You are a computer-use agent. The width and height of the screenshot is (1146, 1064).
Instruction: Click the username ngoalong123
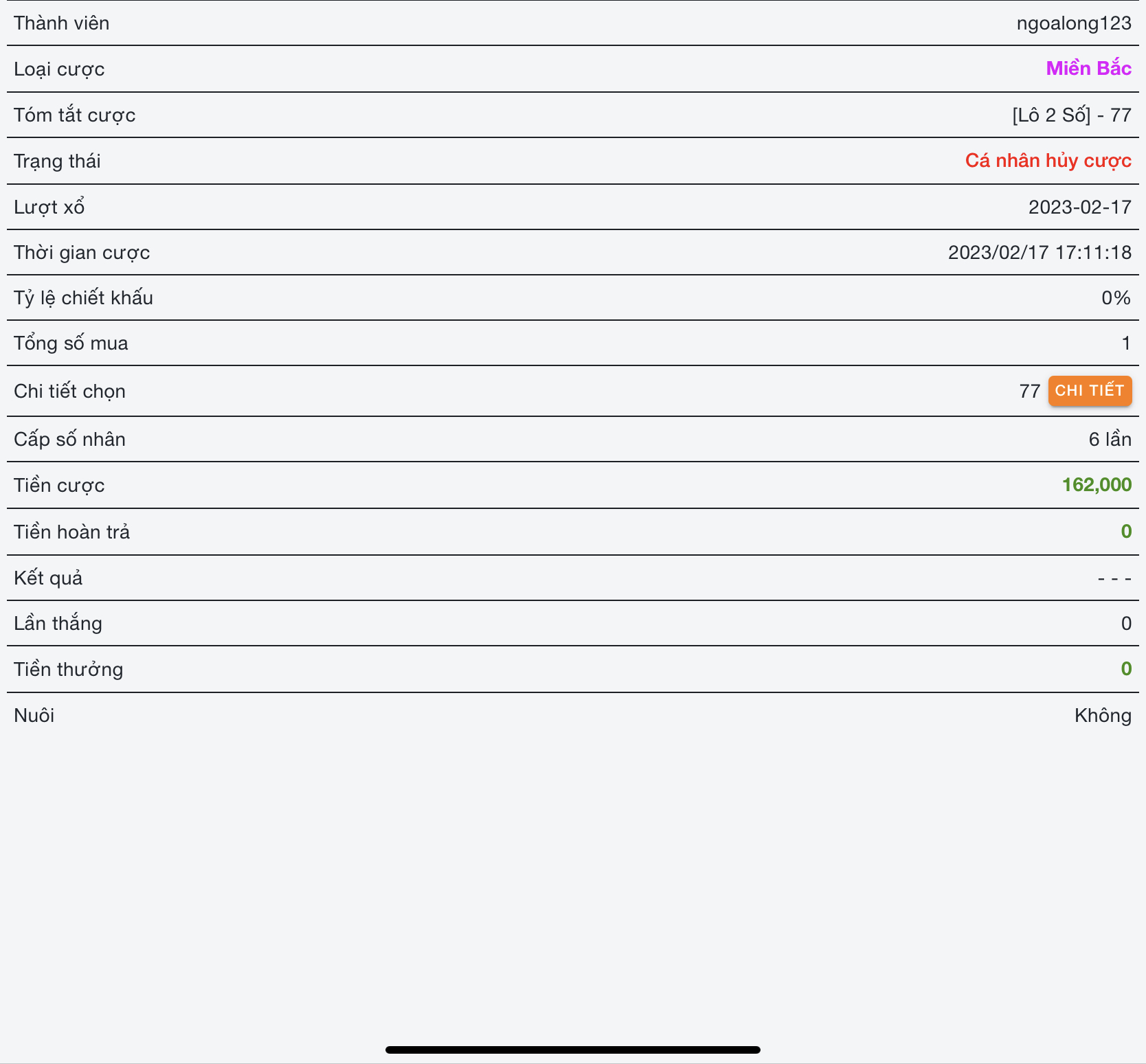point(1073,23)
